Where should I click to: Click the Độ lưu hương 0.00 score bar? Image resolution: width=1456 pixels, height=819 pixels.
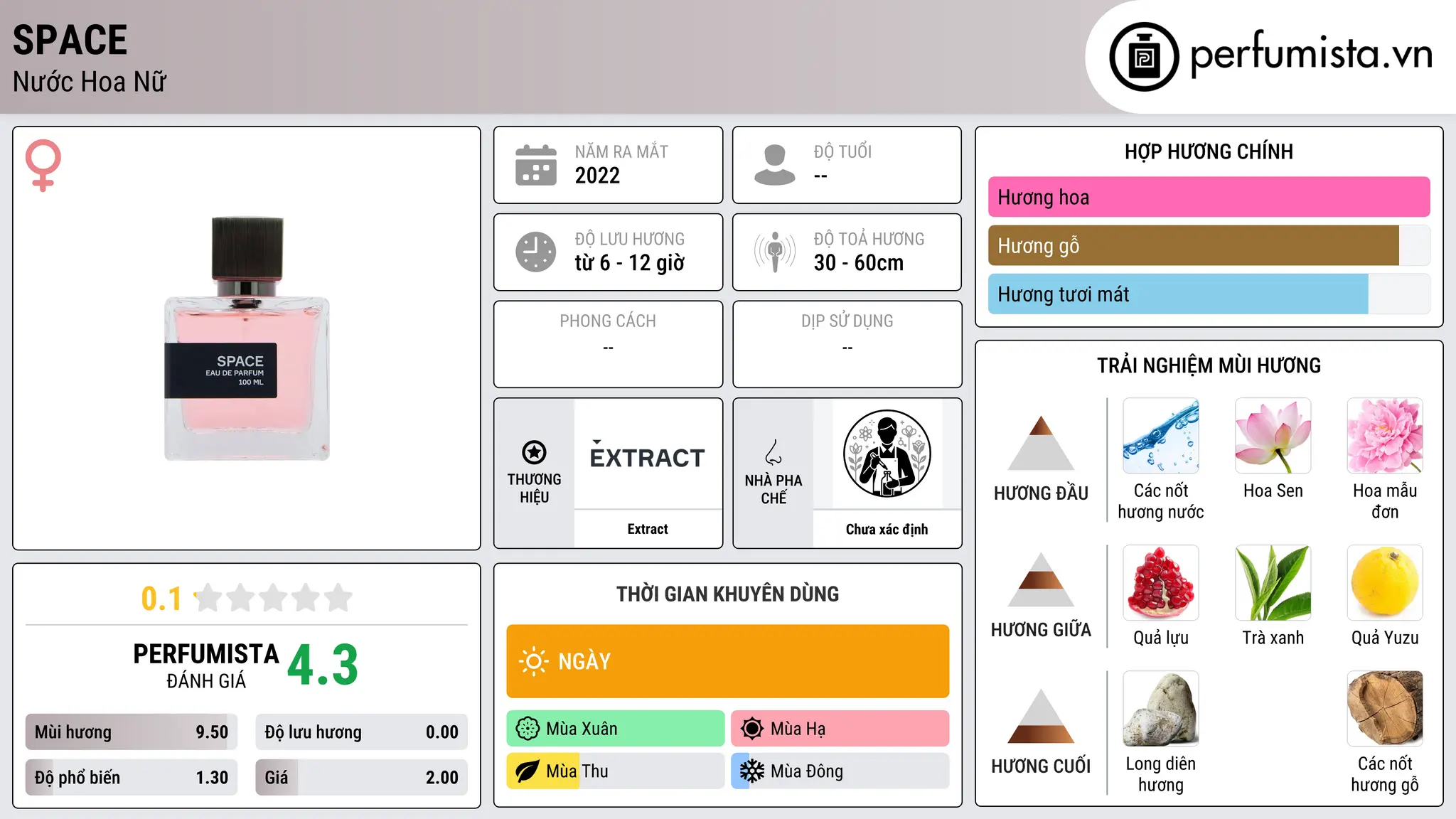point(362,732)
